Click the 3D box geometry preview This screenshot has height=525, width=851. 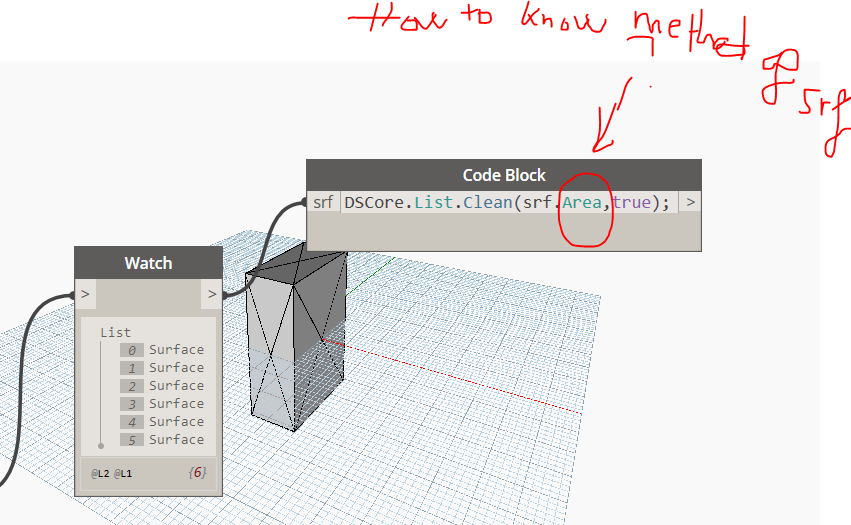pos(296,339)
